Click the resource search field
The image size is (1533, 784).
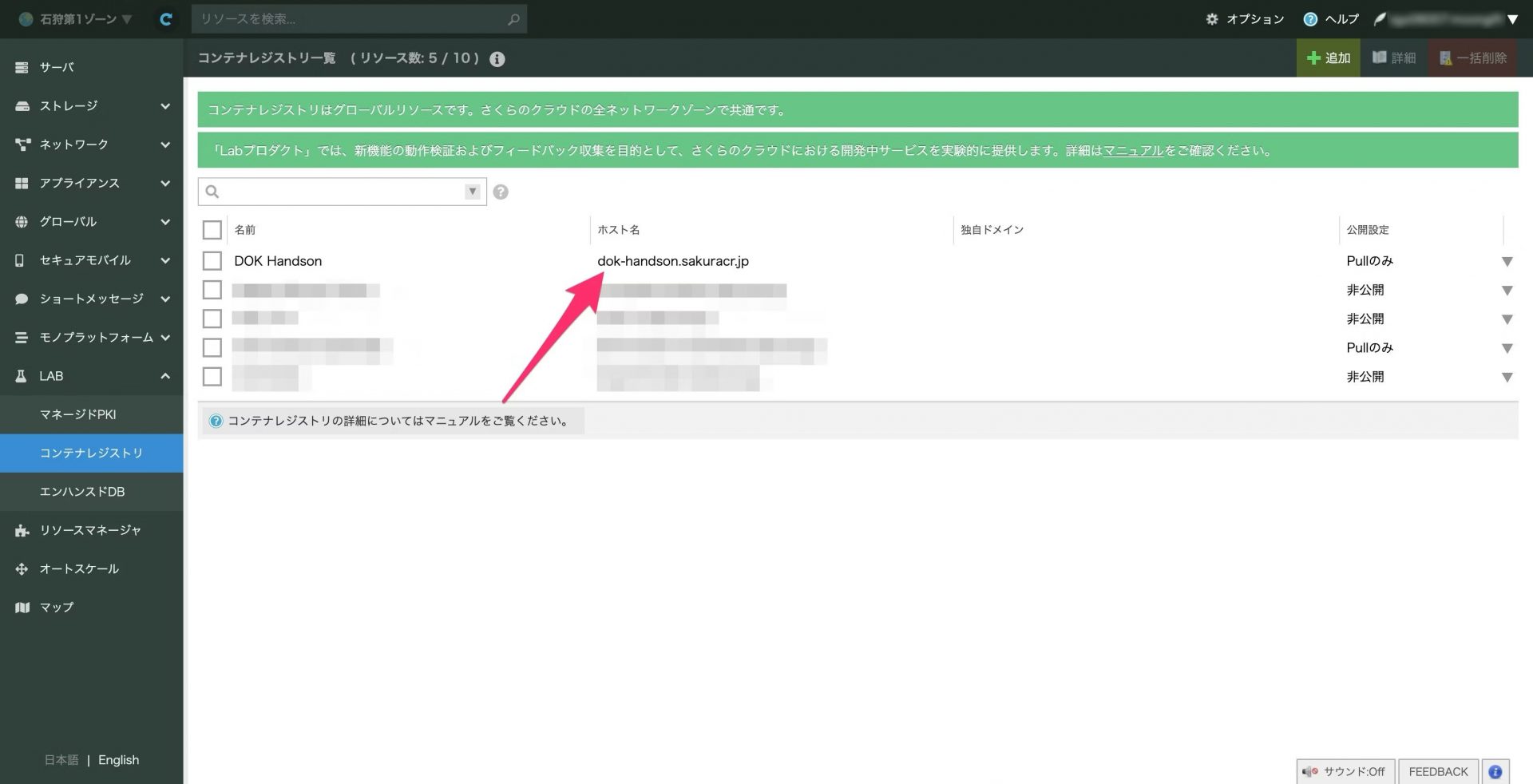pos(351,19)
